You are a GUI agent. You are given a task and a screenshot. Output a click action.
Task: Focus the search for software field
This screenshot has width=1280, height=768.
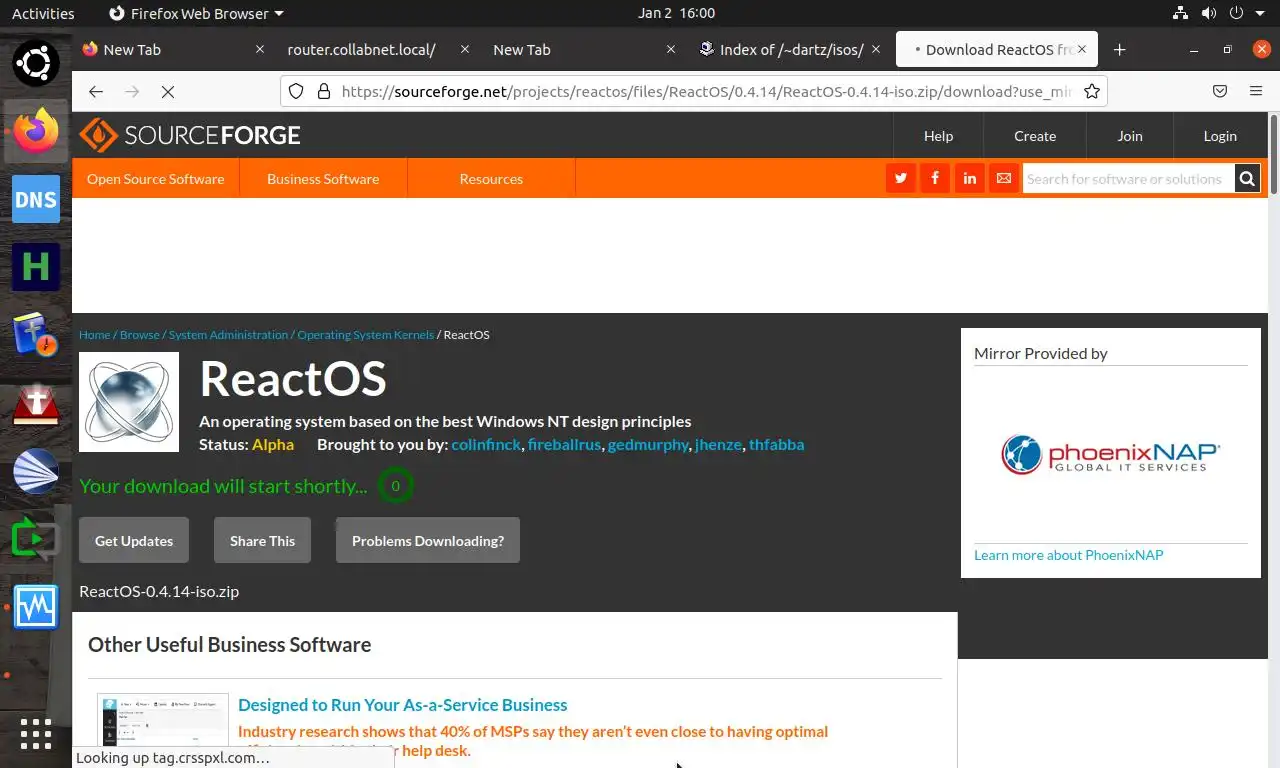(1127, 179)
